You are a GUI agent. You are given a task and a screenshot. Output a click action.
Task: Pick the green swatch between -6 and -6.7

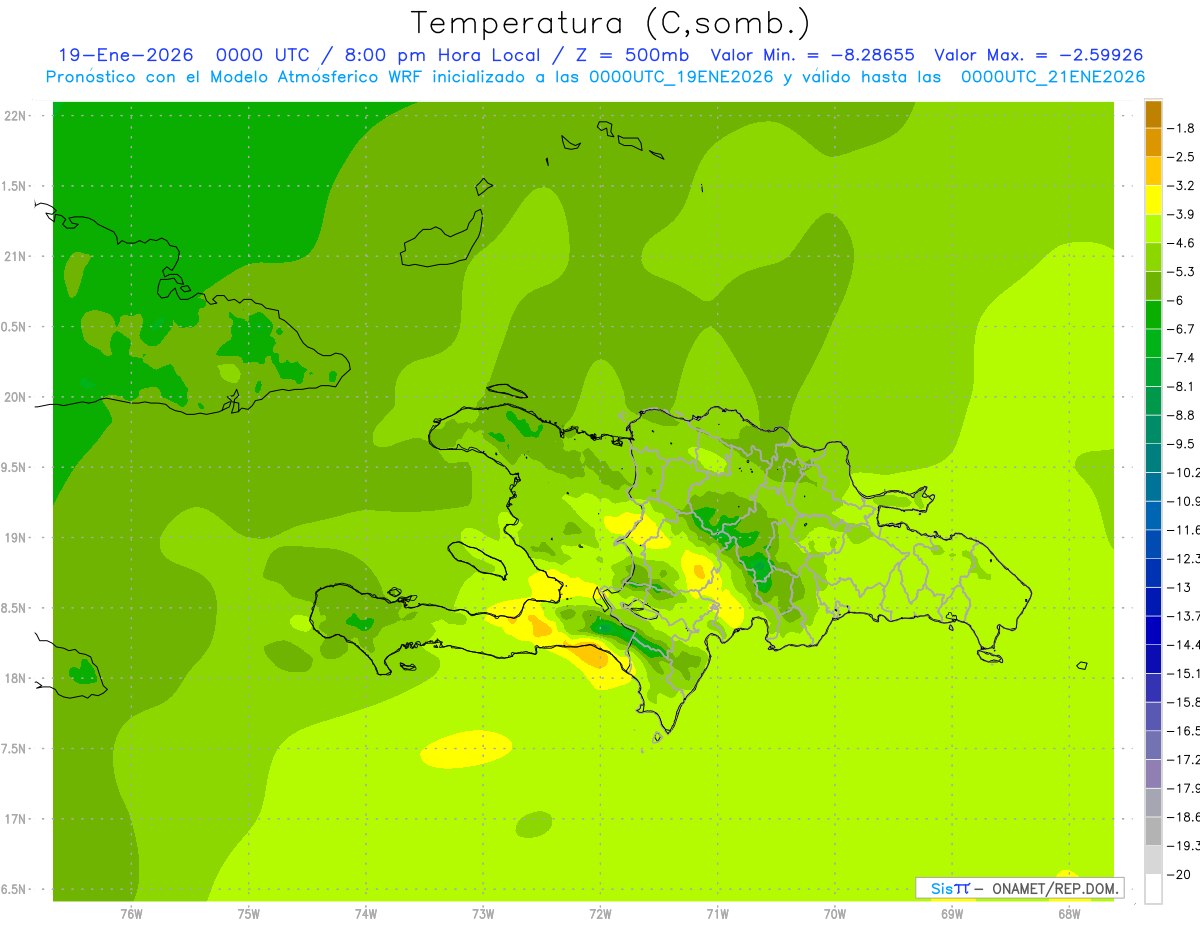click(1153, 315)
